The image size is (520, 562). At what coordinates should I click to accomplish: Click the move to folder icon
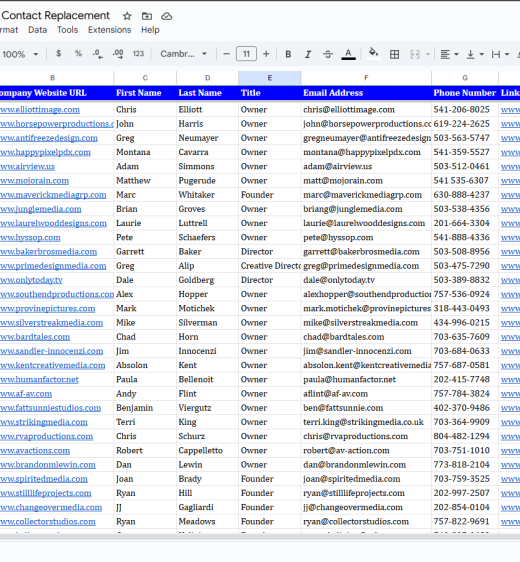click(147, 16)
